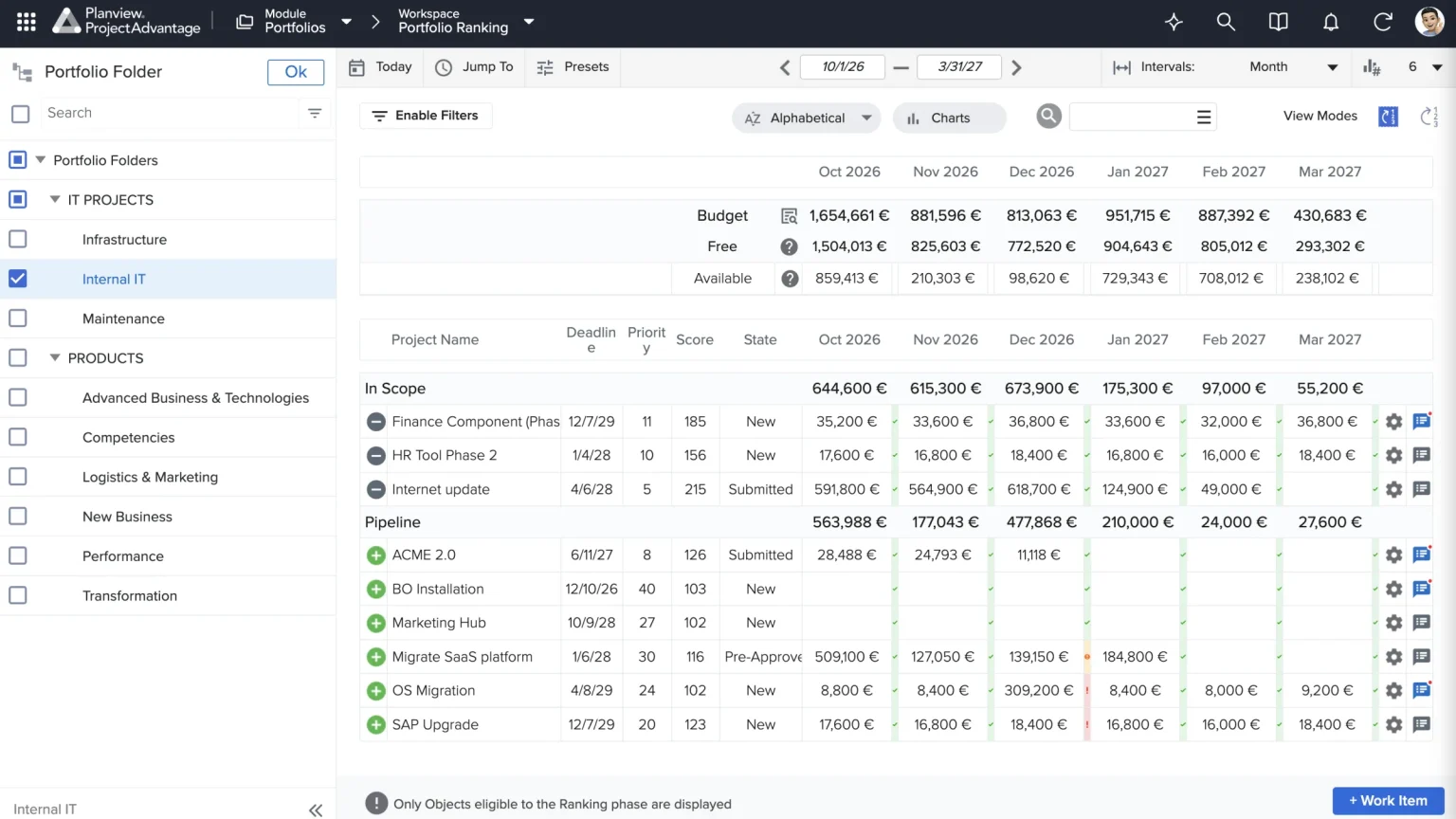This screenshot has width=1456, height=819.
Task: Click the Today toolbar item
Action: click(x=380, y=67)
